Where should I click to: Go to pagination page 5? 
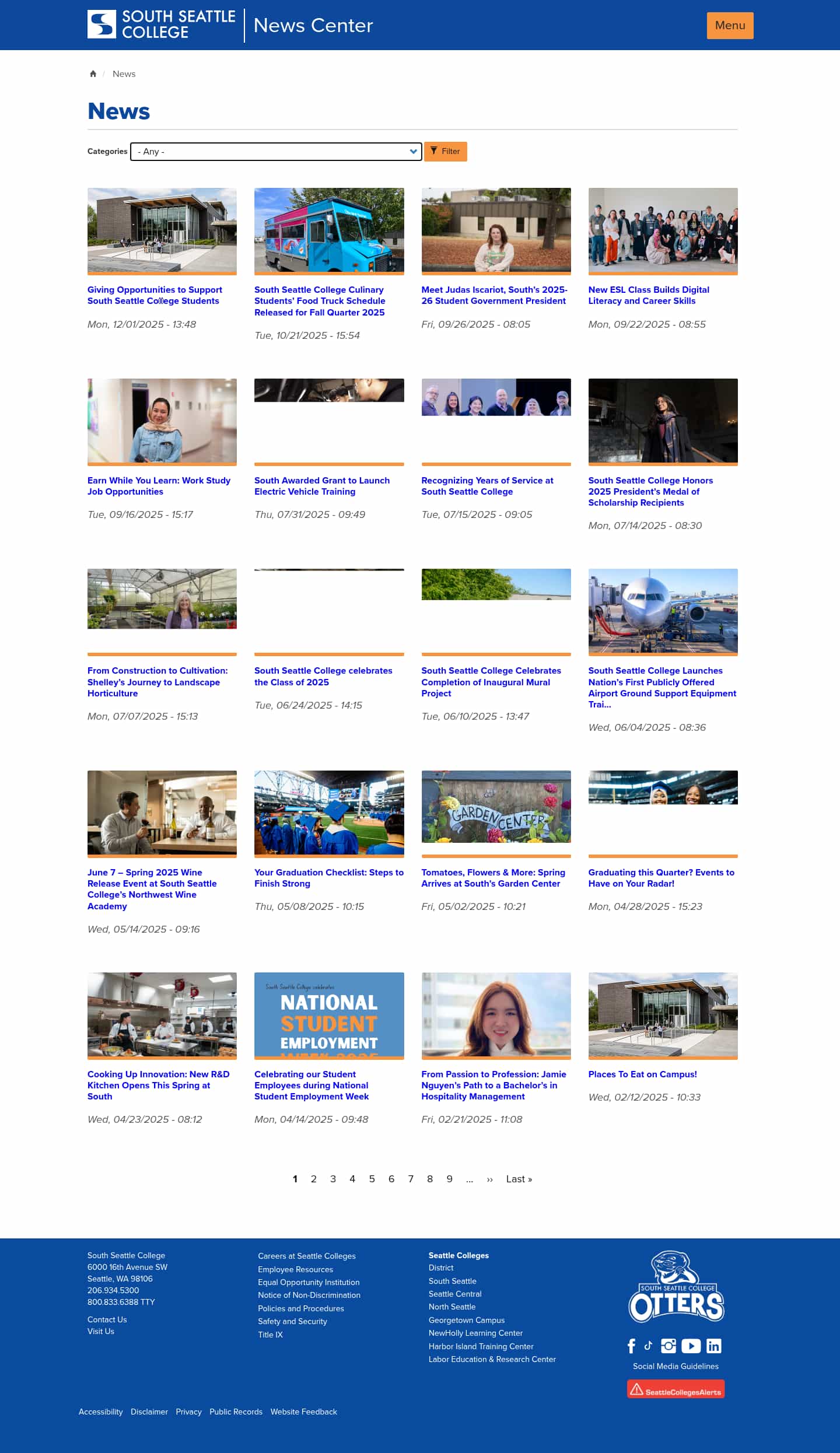pyautogui.click(x=372, y=1179)
